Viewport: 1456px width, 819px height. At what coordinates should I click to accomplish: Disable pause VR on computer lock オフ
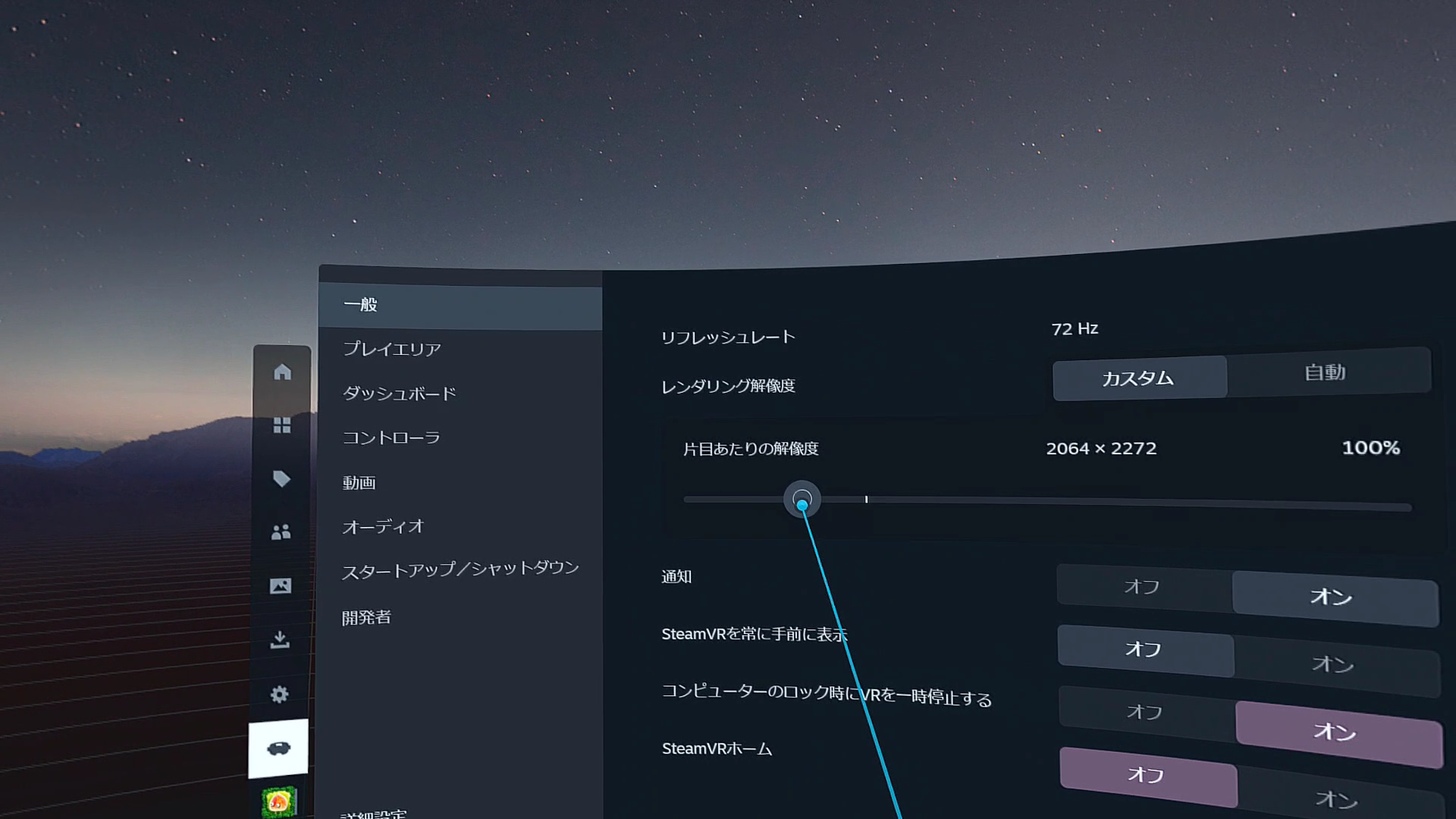pos(1144,712)
